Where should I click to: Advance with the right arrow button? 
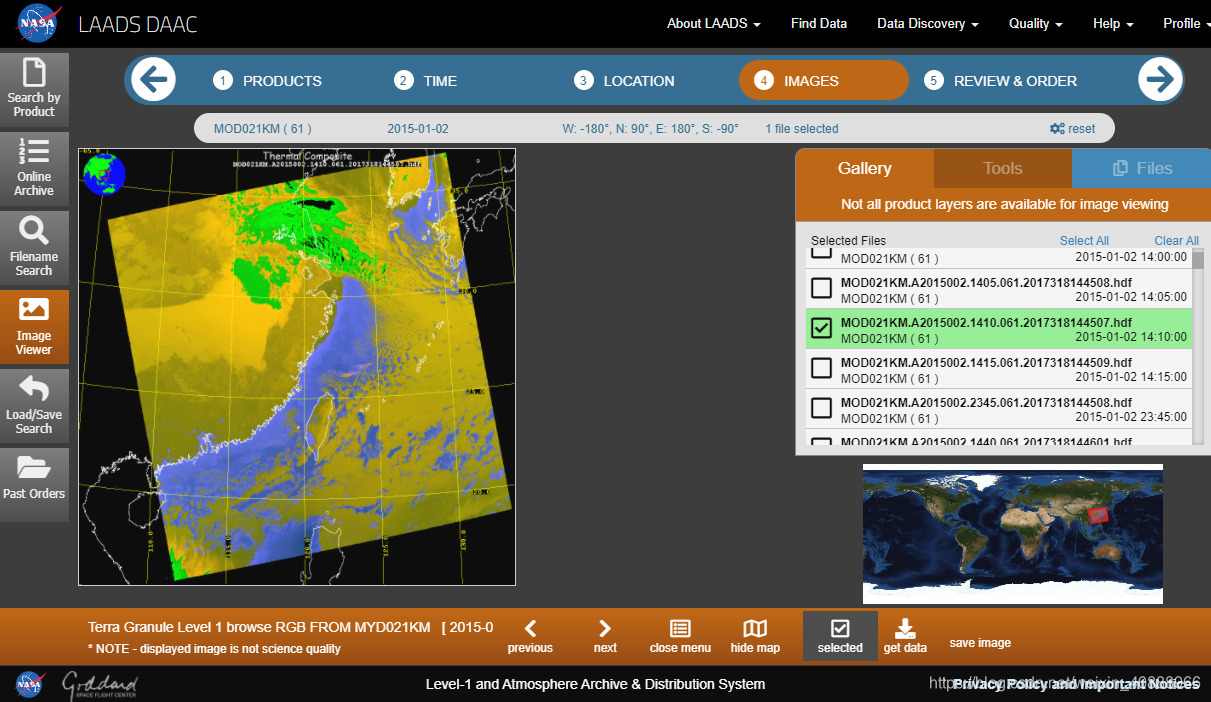pos(1160,80)
